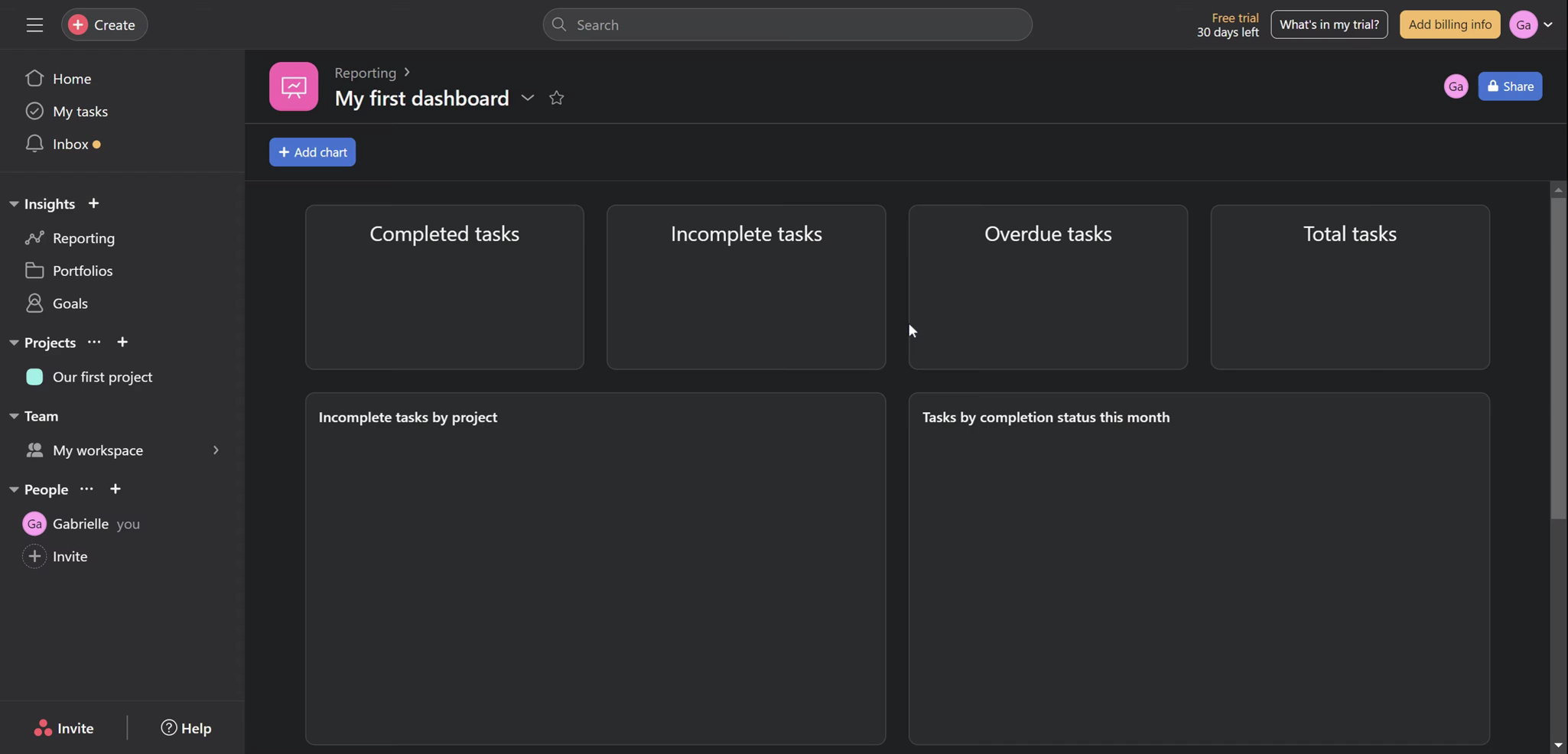Click the Inbox bell icon

pyautogui.click(x=34, y=144)
